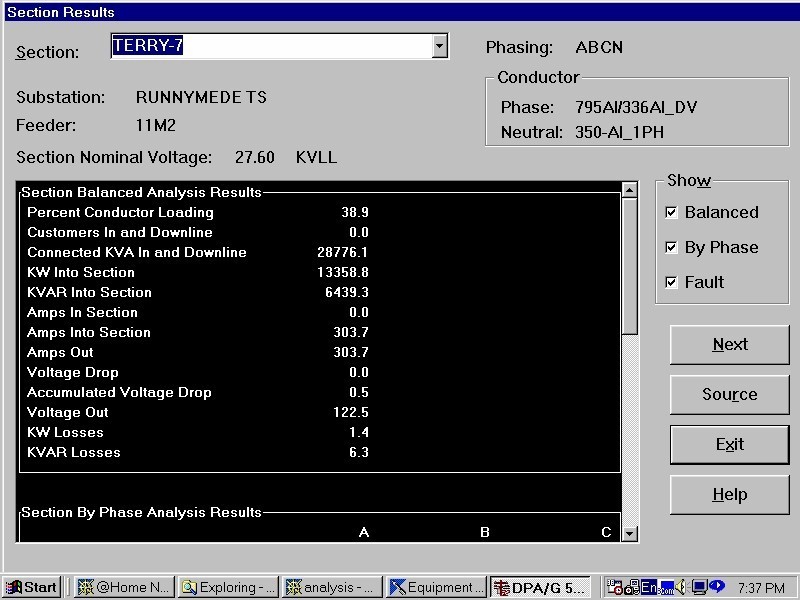Viewport: 800px width, 600px height.
Task: Uncheck the Balanced checkbox
Action: (x=672, y=213)
